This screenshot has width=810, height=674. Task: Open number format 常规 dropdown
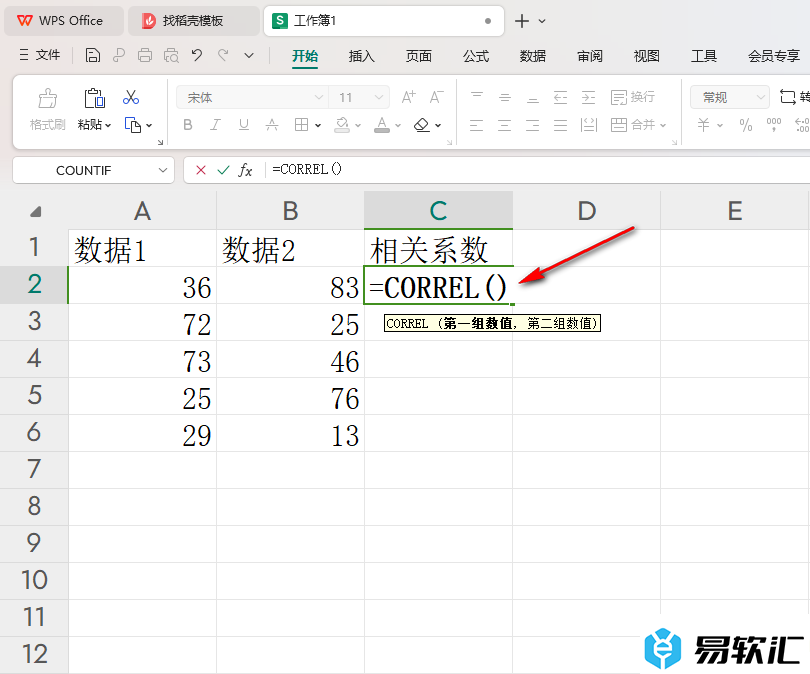730,97
